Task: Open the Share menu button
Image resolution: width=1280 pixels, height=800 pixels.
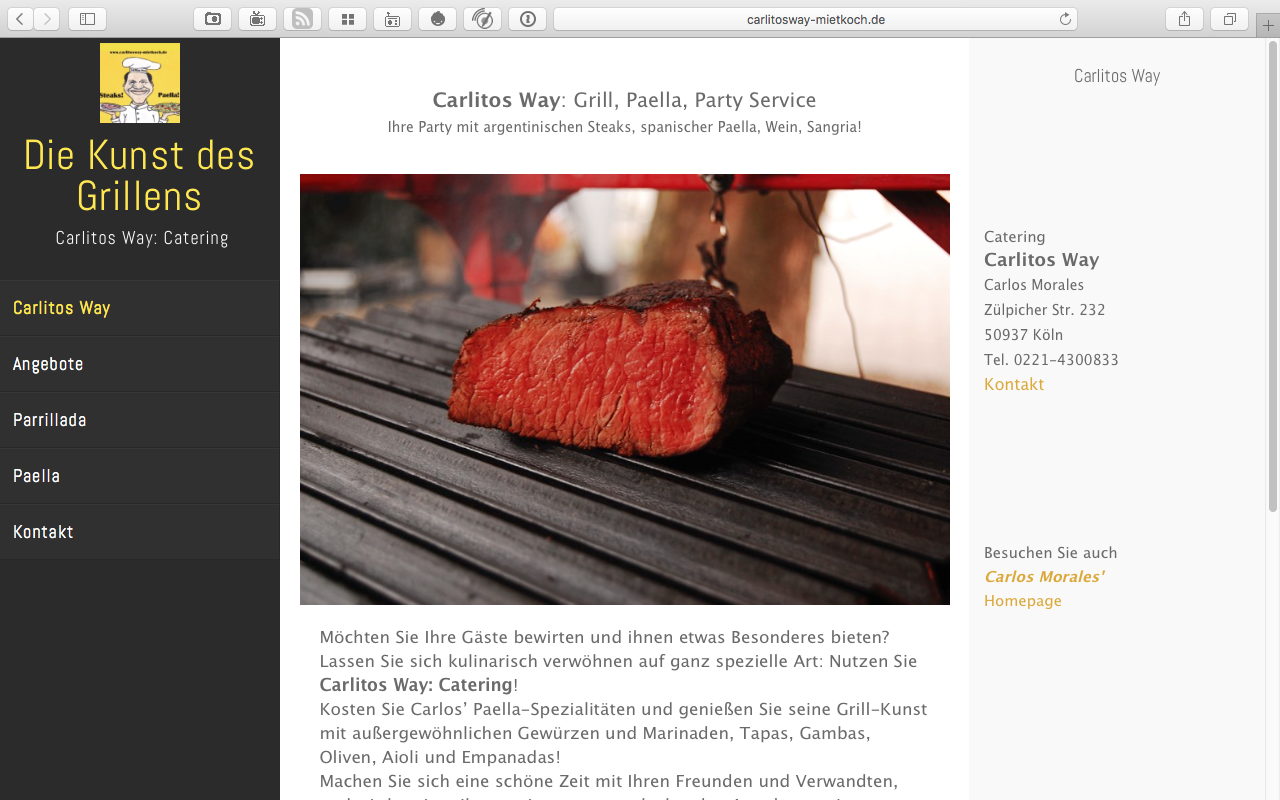Action: (1184, 19)
